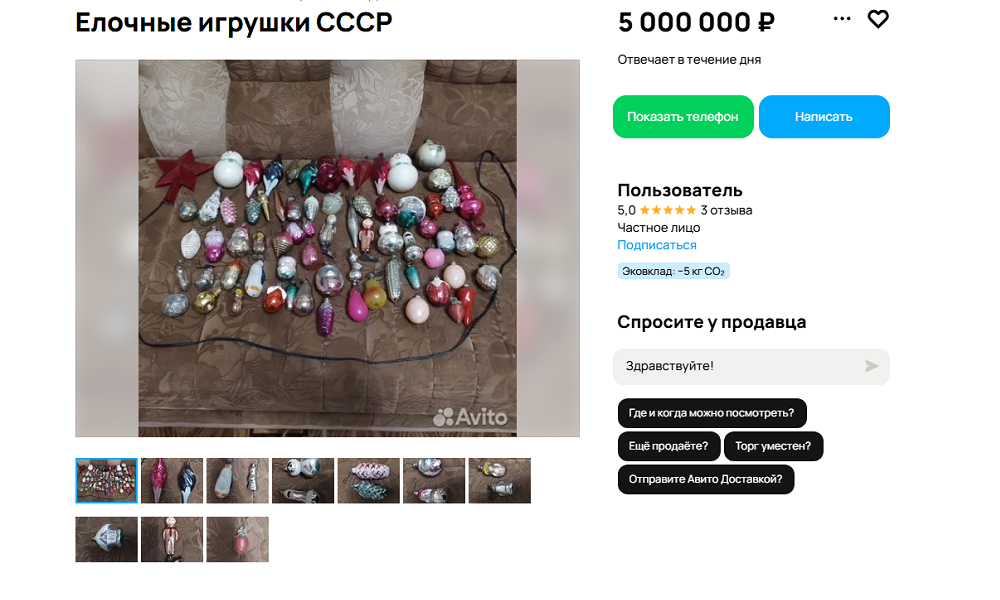This screenshot has height=600, width=1000.
Task: Follow seller via Подписаться link
Action: 656,245
